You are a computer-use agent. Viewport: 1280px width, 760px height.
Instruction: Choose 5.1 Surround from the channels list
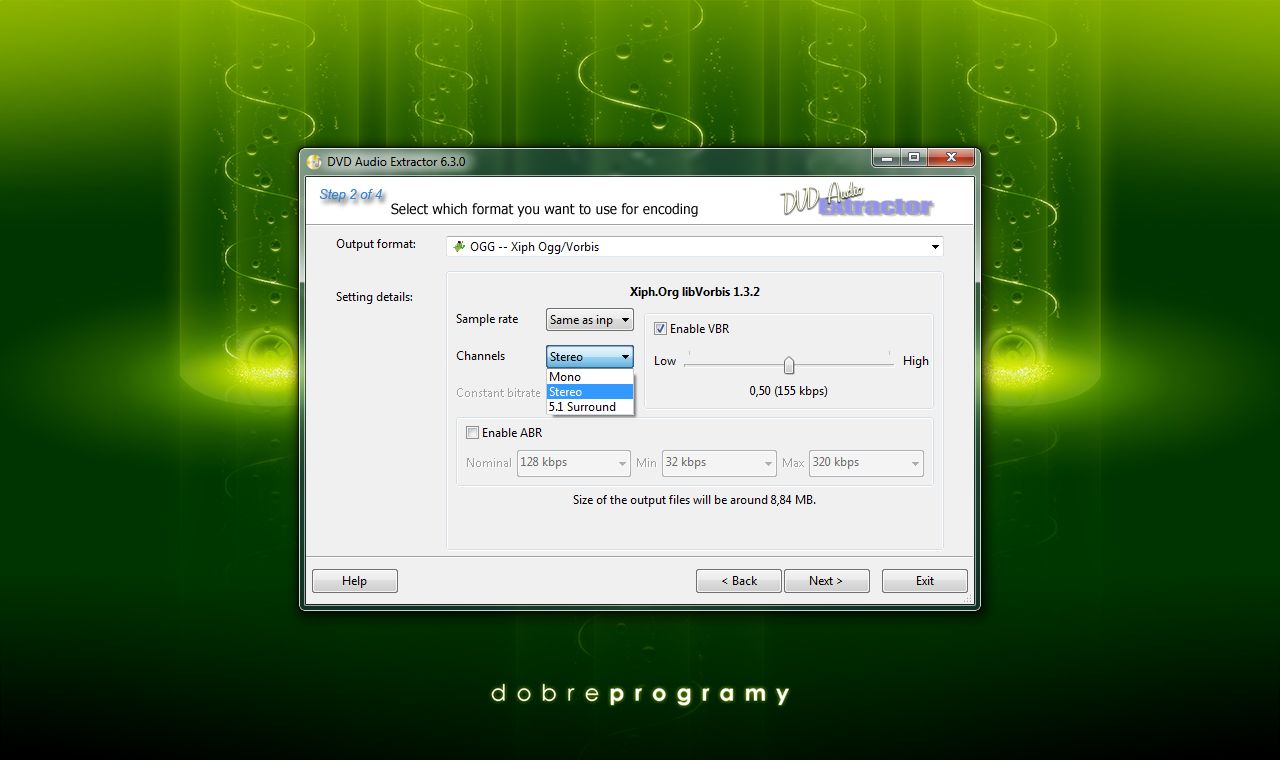pos(590,407)
